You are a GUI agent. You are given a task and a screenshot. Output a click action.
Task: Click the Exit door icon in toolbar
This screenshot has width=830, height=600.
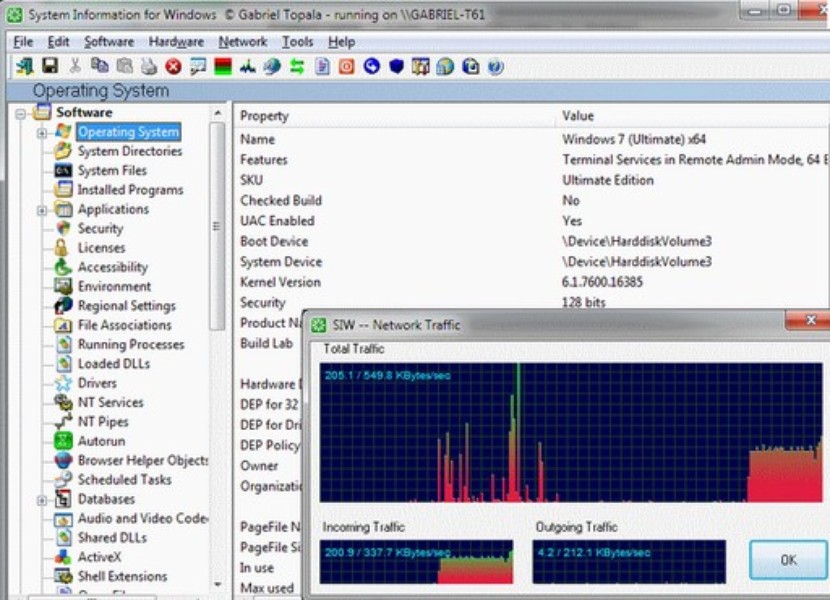[24, 66]
